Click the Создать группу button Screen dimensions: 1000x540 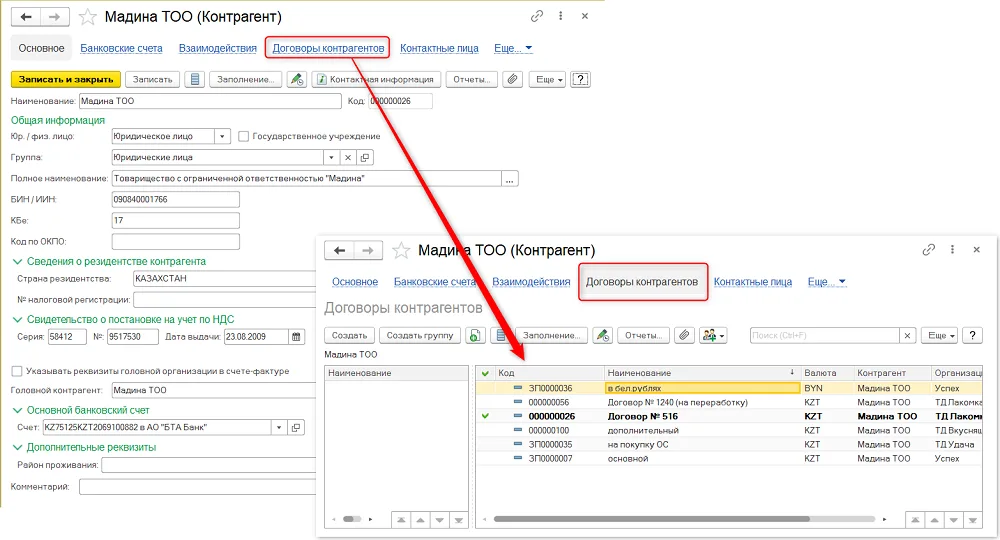[420, 335]
